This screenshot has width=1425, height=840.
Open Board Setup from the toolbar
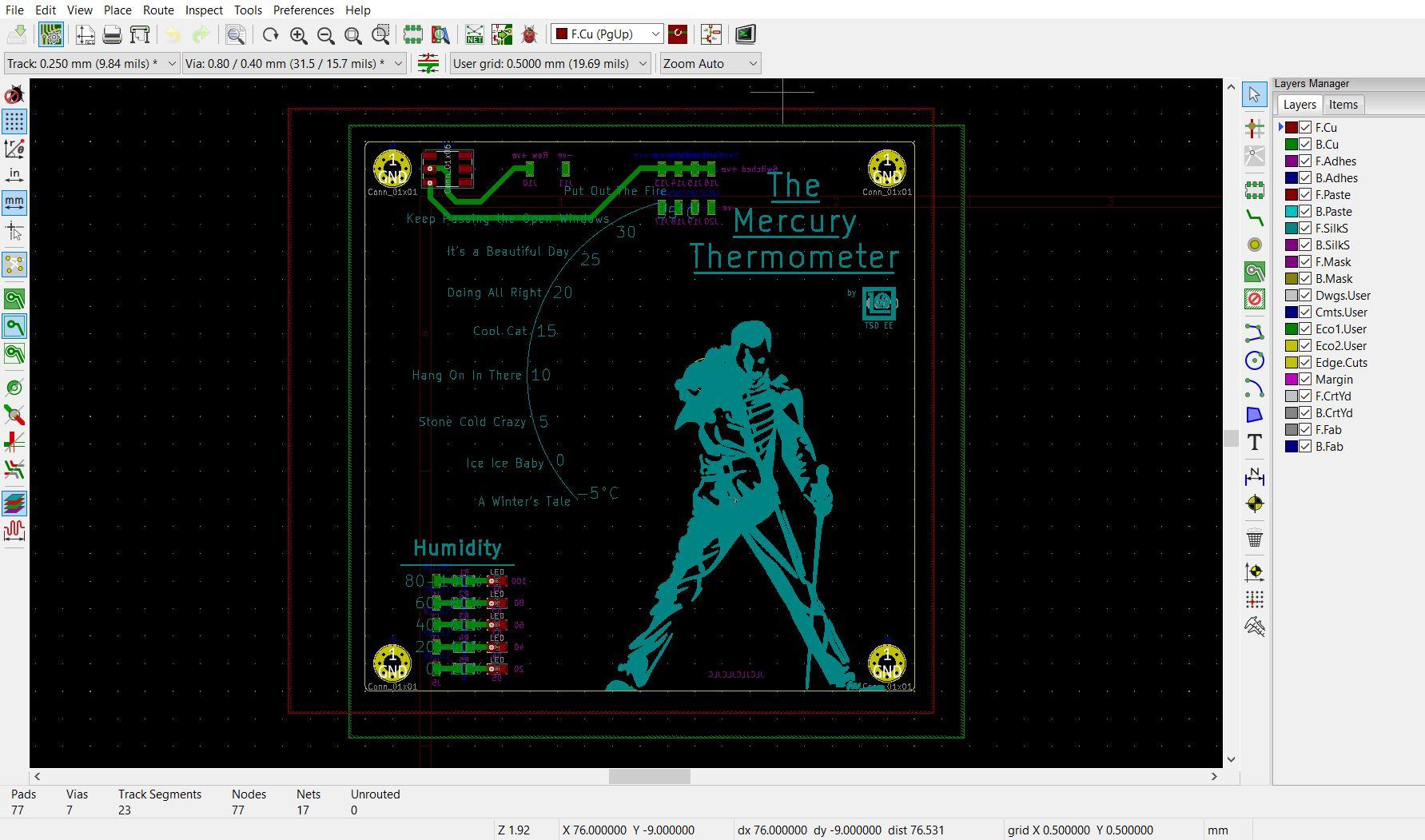(x=51, y=34)
